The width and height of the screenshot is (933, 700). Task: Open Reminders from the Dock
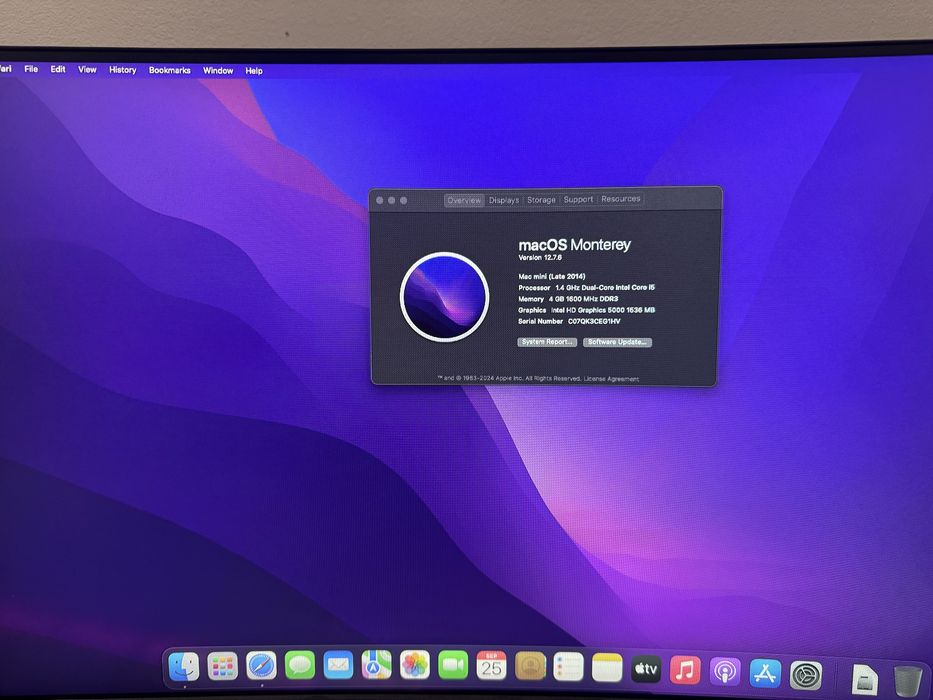568,666
